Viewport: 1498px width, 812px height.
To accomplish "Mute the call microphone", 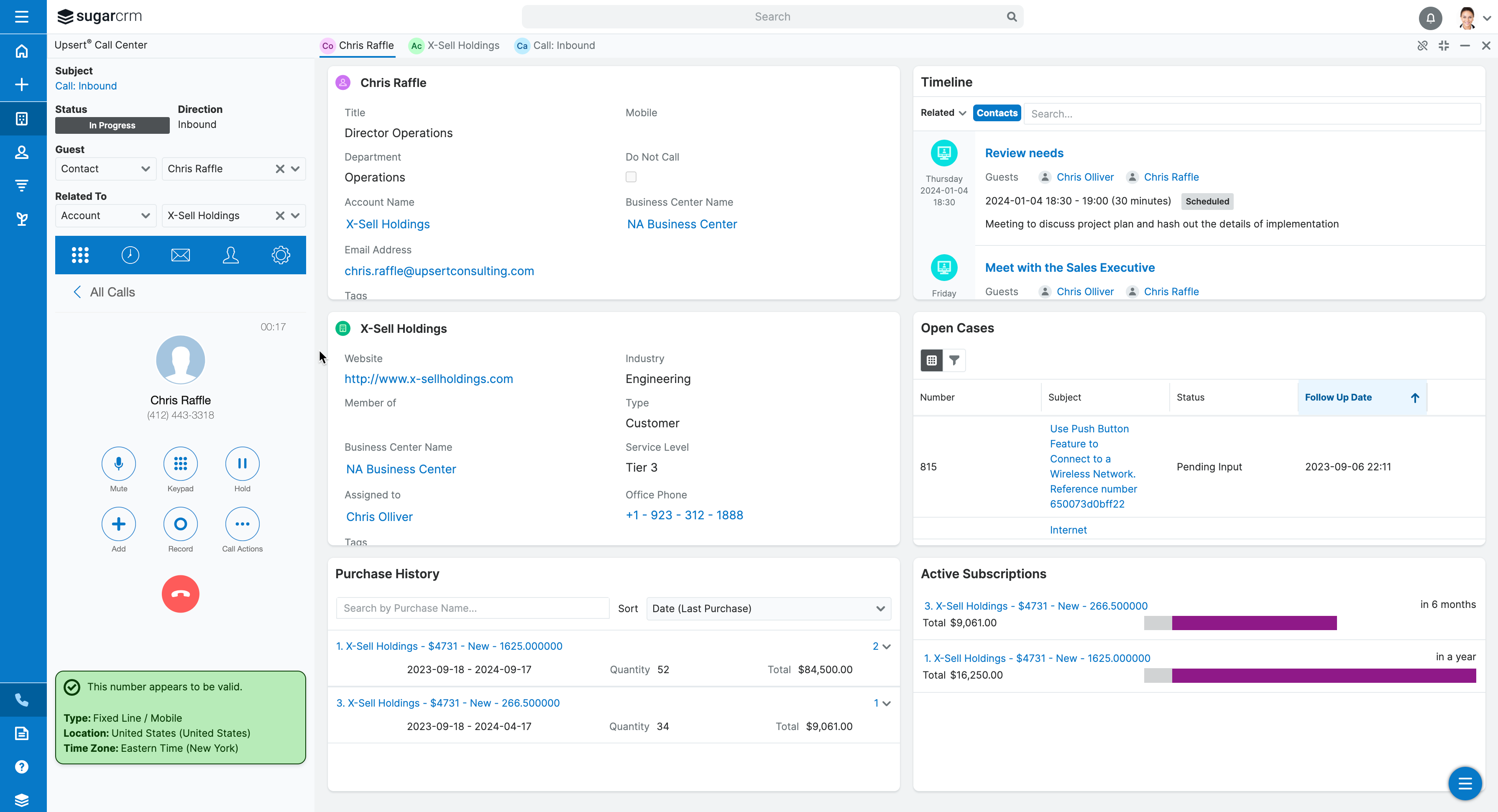I will [x=119, y=463].
